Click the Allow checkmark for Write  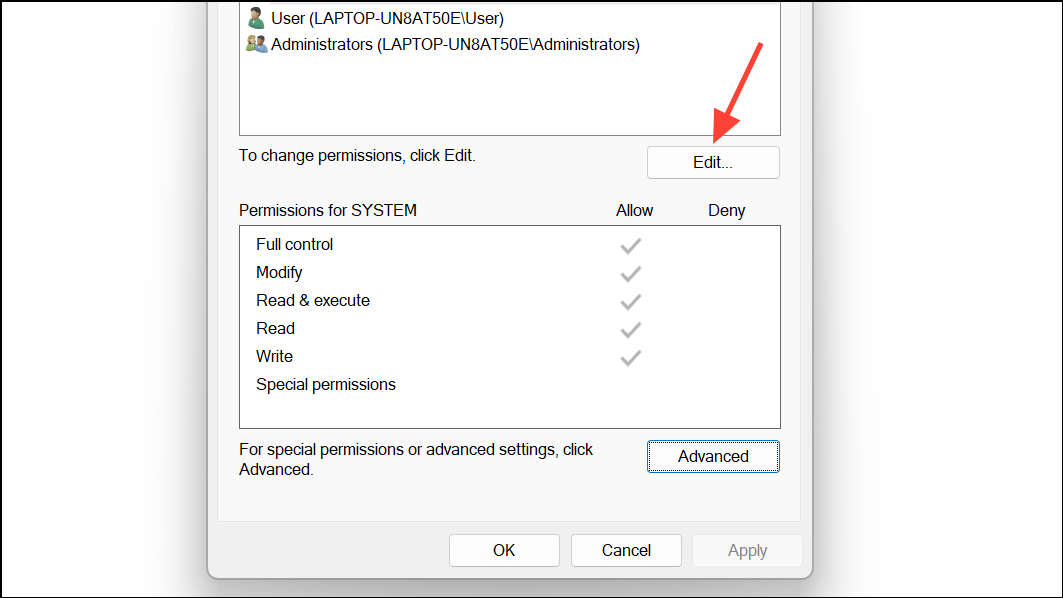click(x=630, y=357)
